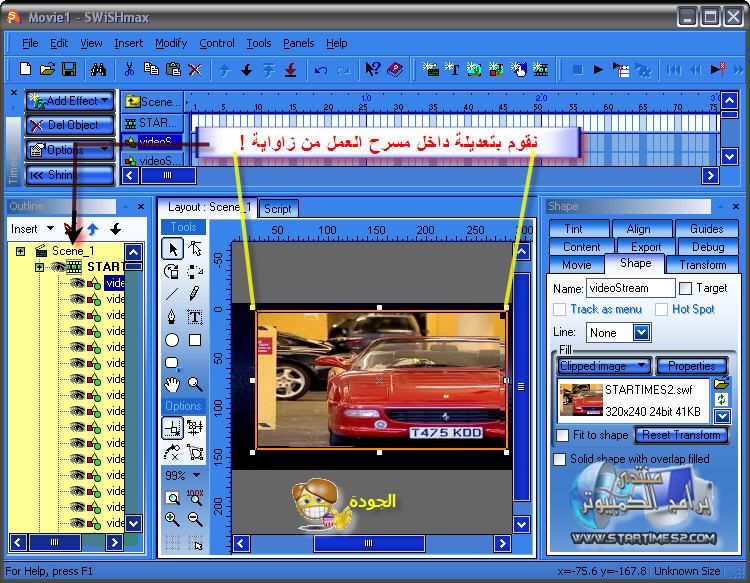
Task: Click the Zoom Out magnifier icon
Action: click(195, 519)
